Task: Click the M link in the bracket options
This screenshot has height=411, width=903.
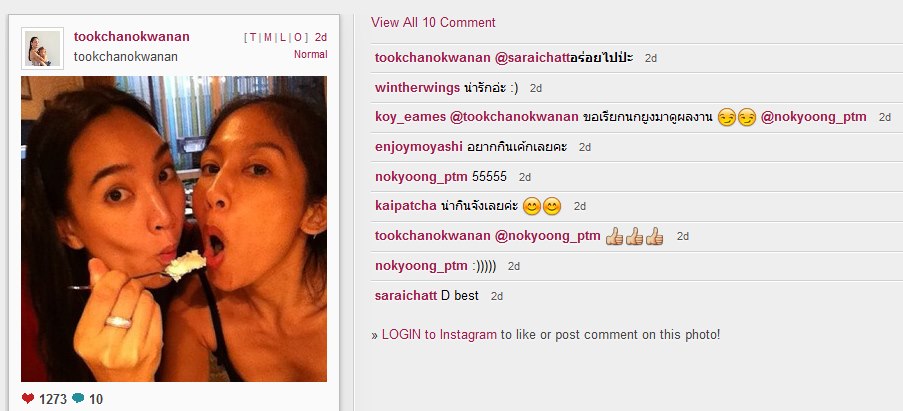Action: [x=268, y=37]
